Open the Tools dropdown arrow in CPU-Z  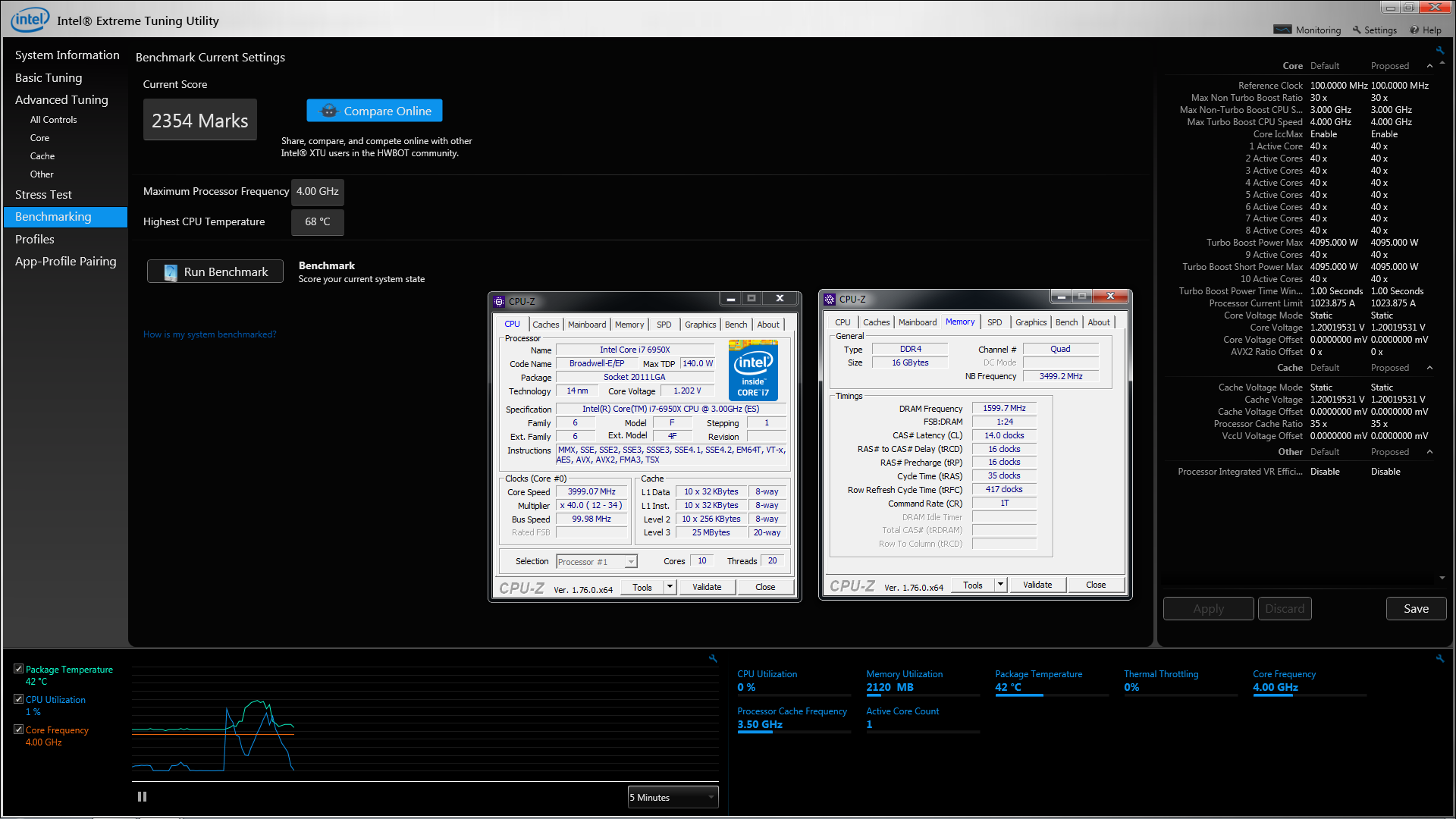(670, 587)
